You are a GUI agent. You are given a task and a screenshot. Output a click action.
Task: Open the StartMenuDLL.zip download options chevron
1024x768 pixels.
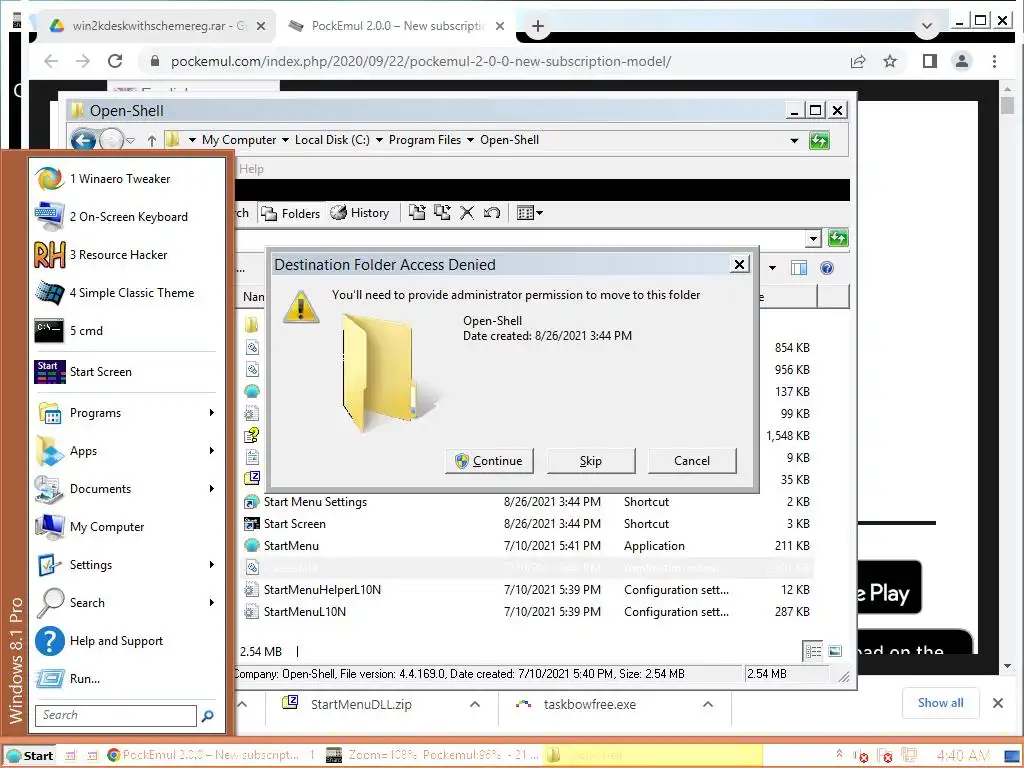coord(475,705)
